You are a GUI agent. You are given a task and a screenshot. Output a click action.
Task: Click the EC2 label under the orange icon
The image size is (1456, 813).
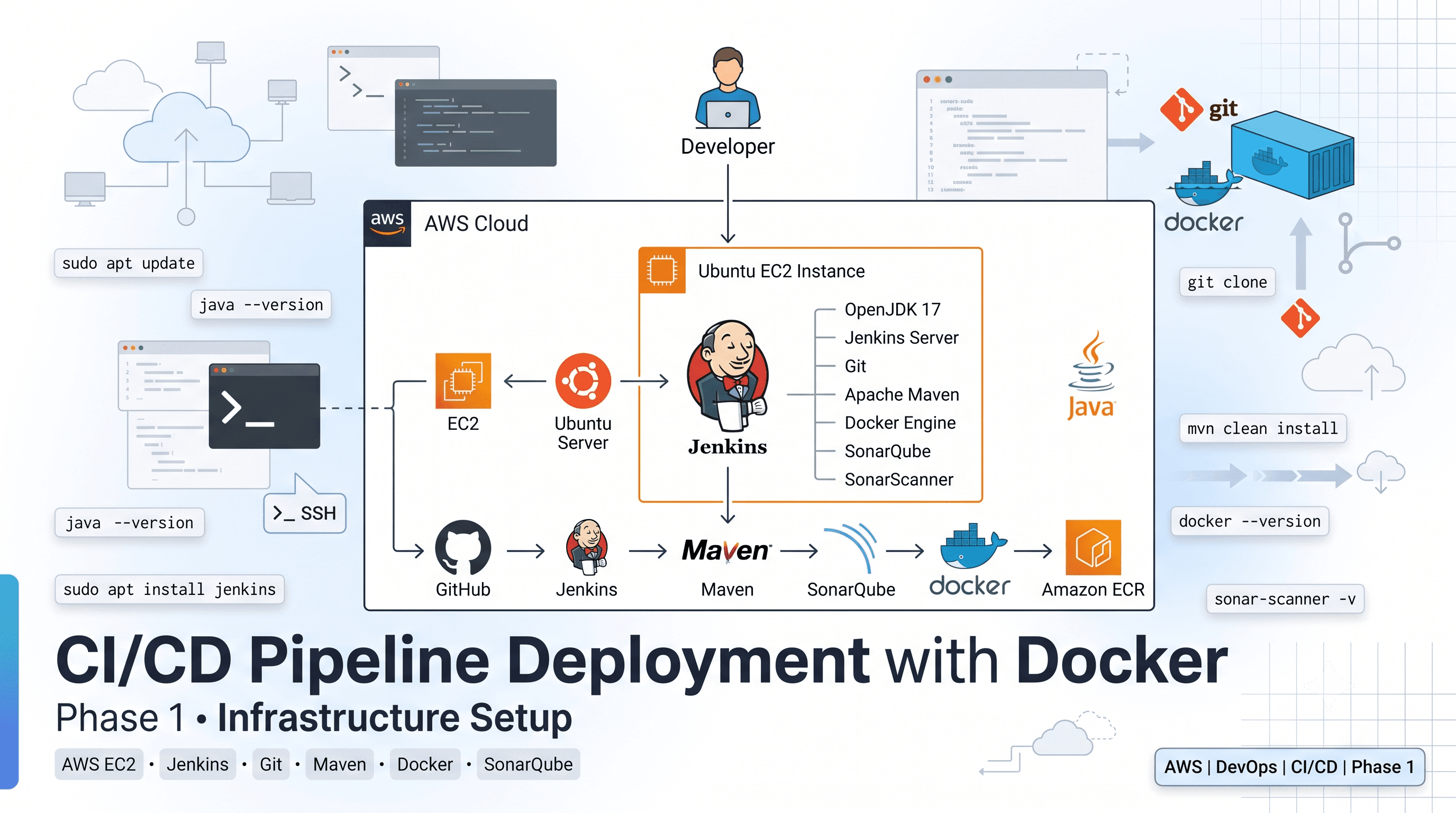click(463, 423)
